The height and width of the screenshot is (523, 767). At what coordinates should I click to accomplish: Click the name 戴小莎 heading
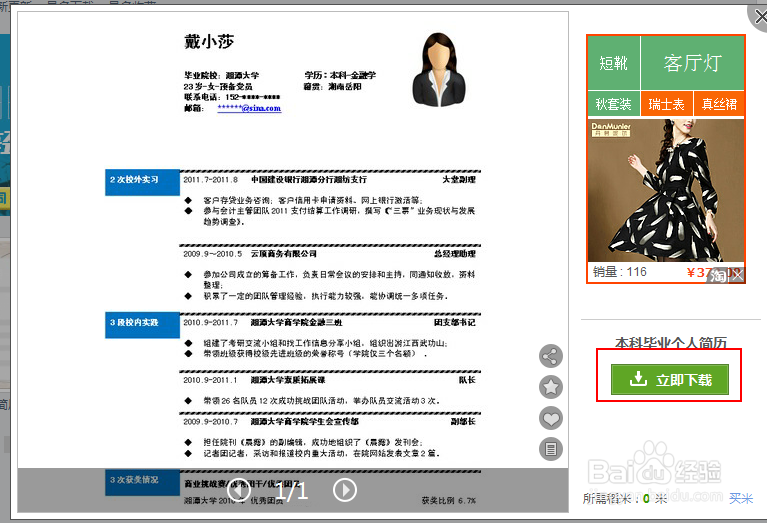click(209, 42)
